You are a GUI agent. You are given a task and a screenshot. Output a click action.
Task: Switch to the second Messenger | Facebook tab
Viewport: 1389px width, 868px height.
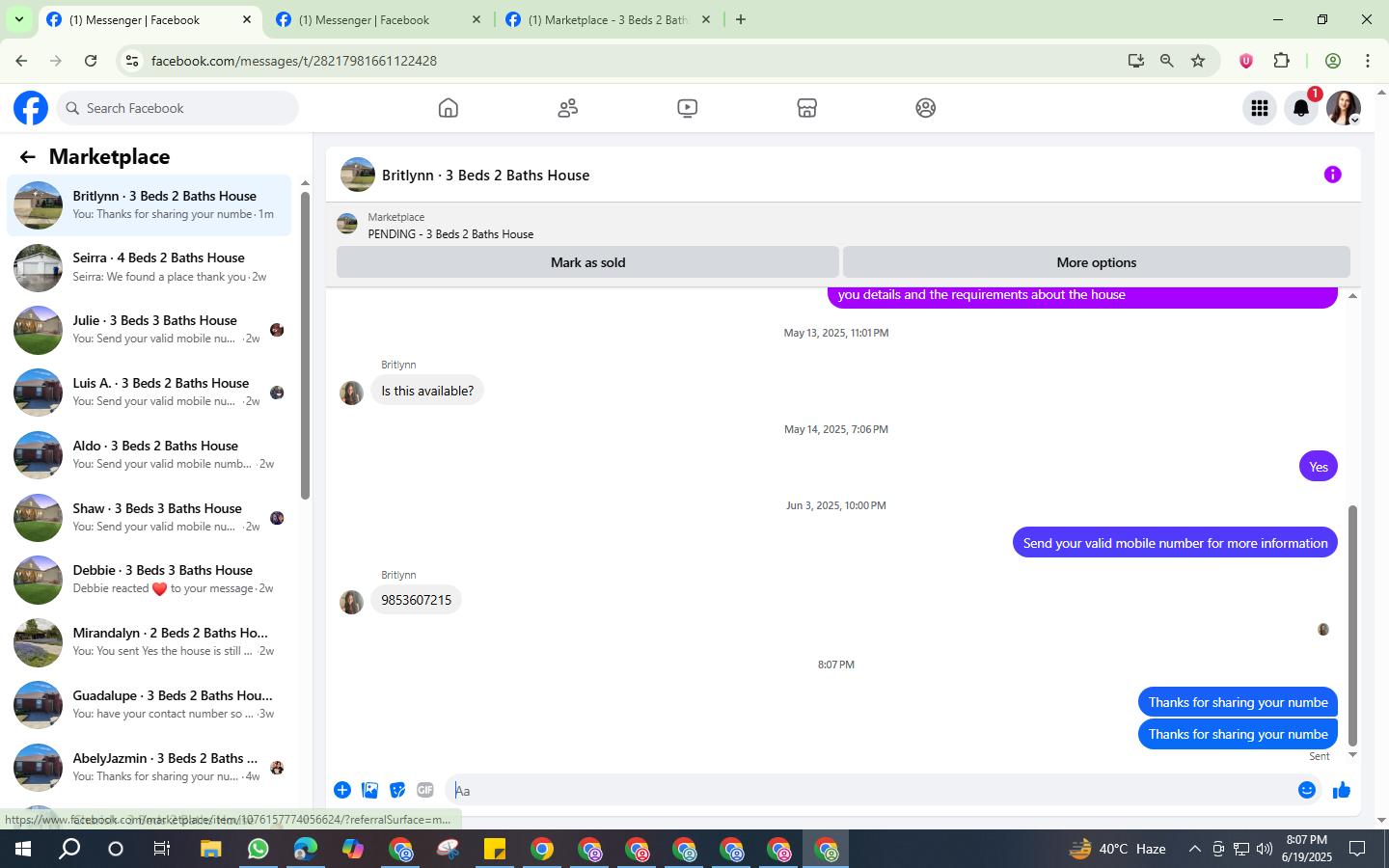click(379, 19)
